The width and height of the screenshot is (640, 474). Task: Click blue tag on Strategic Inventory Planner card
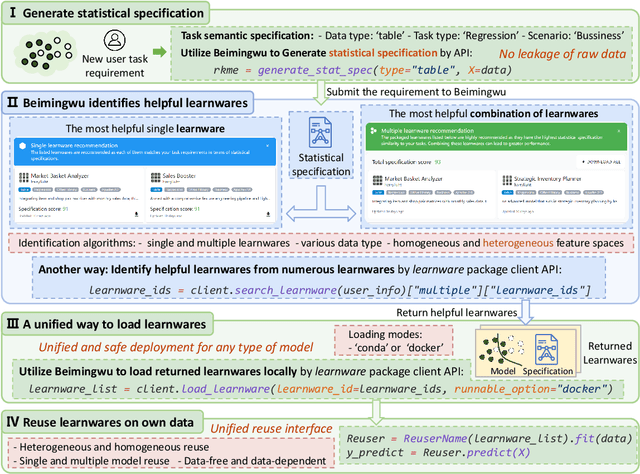[508, 192]
